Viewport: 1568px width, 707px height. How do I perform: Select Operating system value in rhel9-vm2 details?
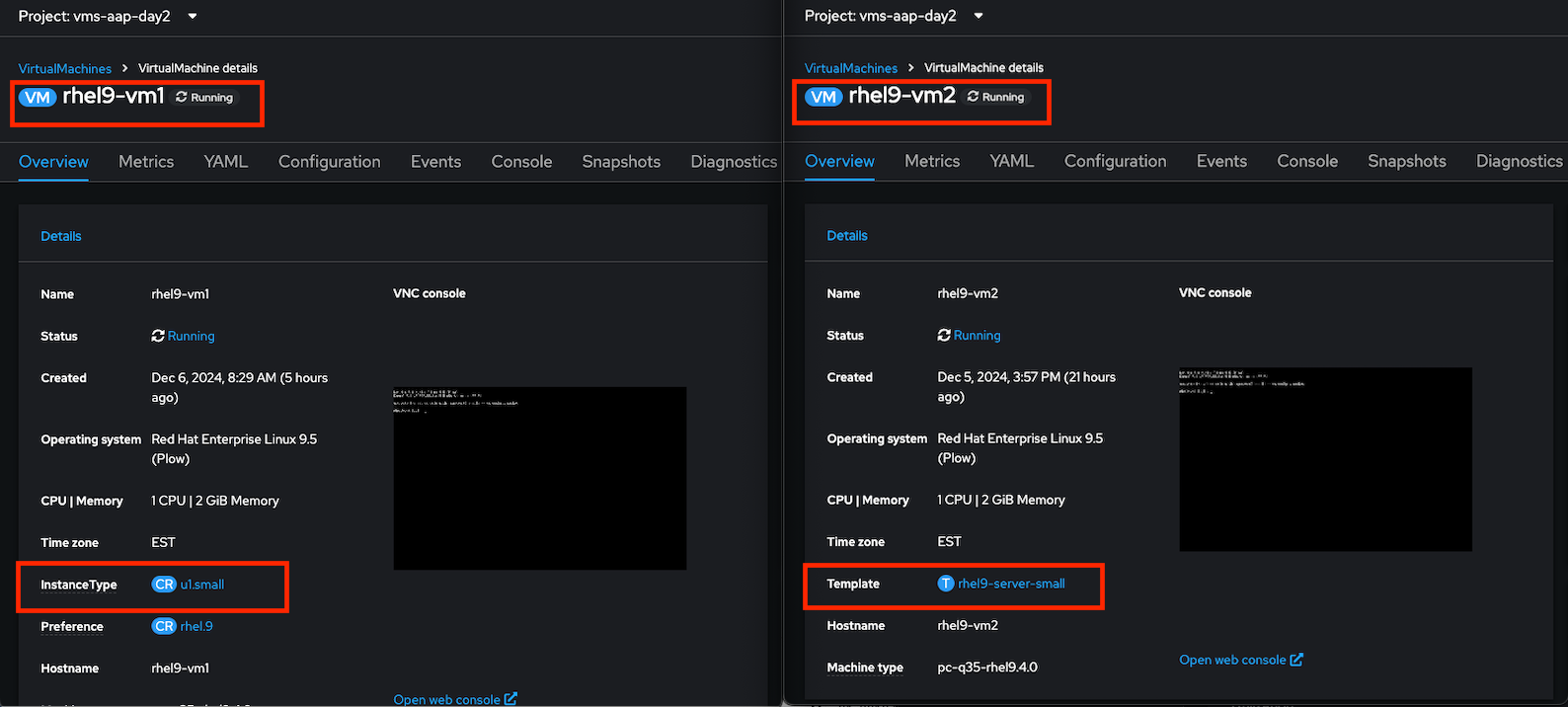1020,448
